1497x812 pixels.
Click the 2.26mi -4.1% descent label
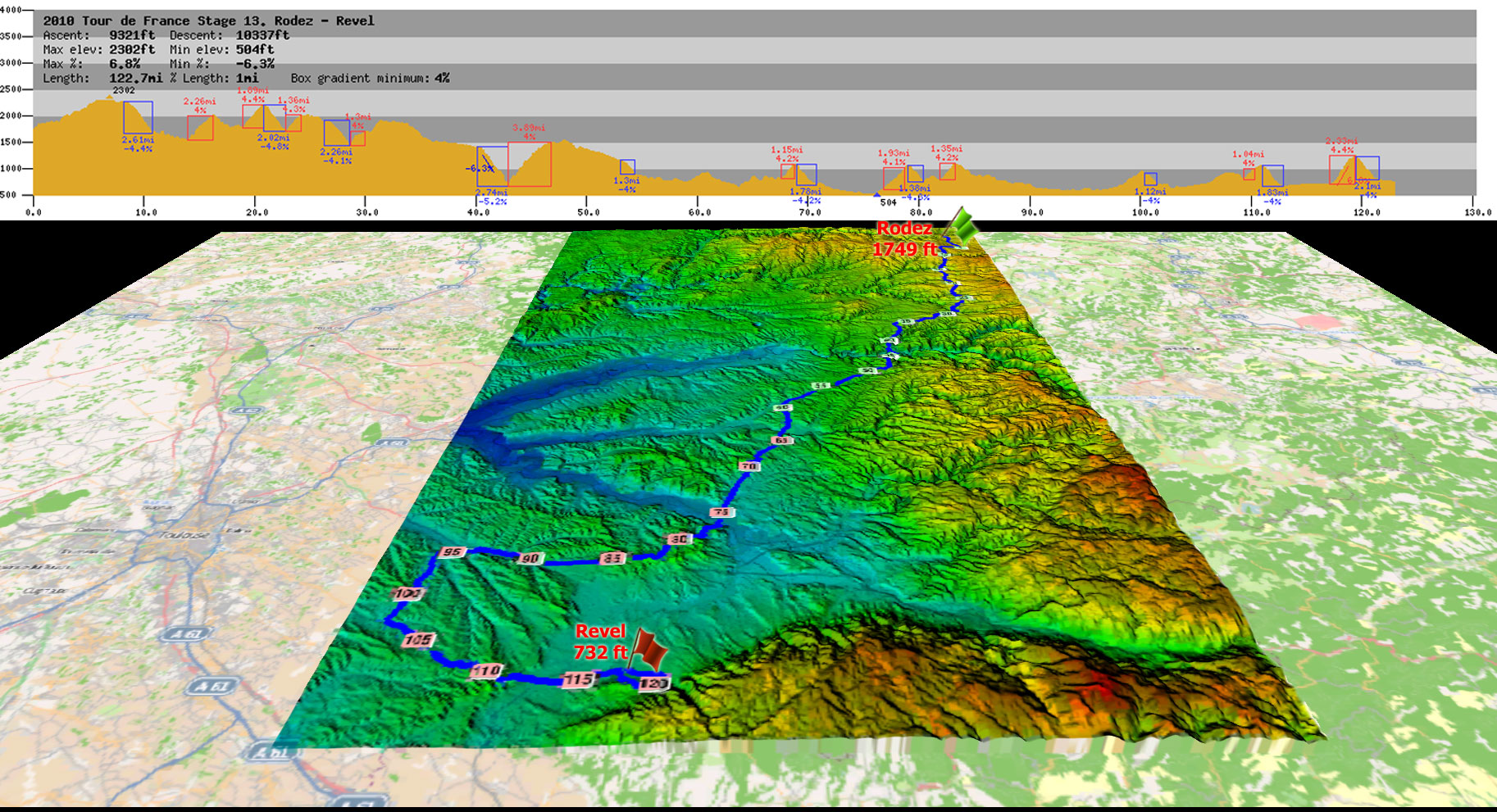(336, 157)
